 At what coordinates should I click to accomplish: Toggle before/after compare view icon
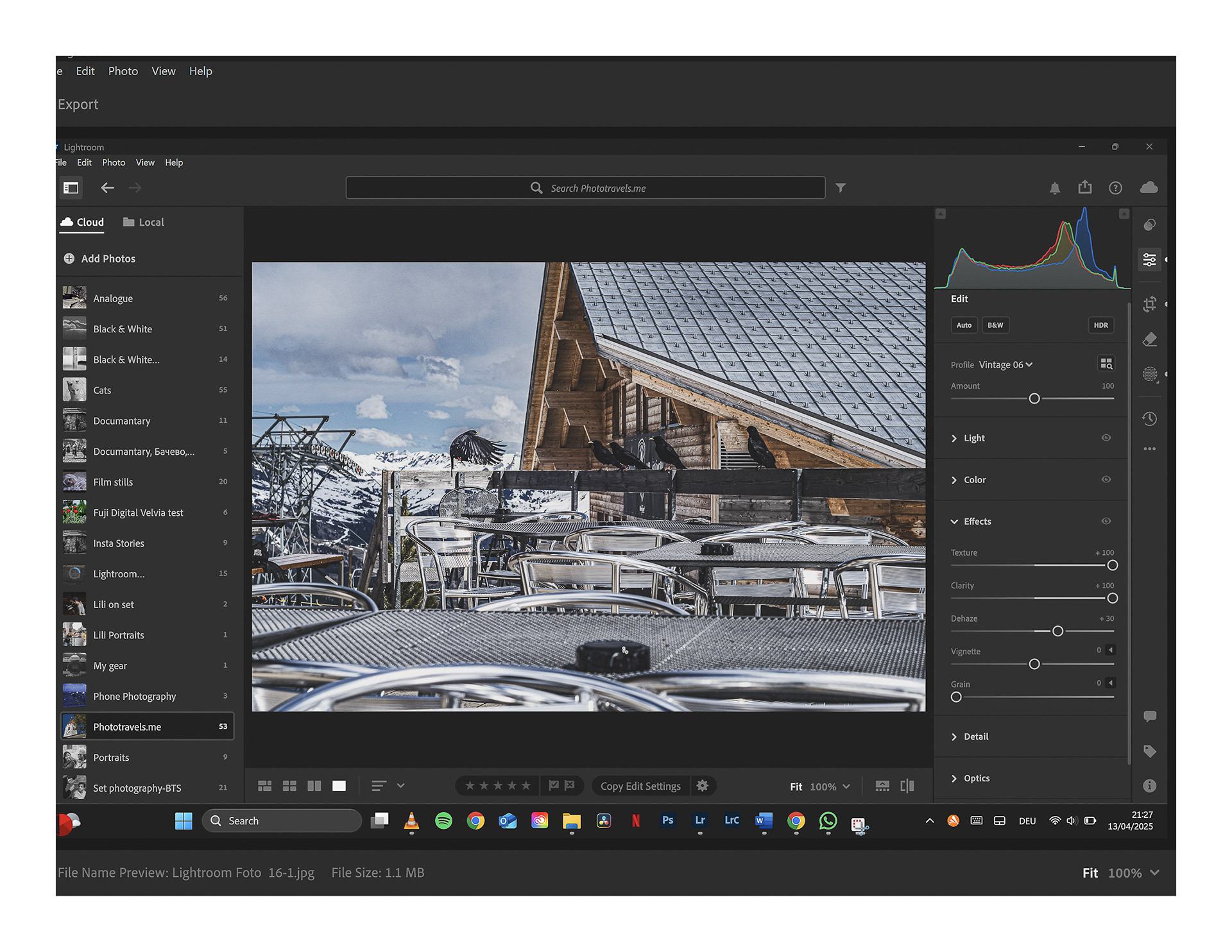[x=907, y=786]
